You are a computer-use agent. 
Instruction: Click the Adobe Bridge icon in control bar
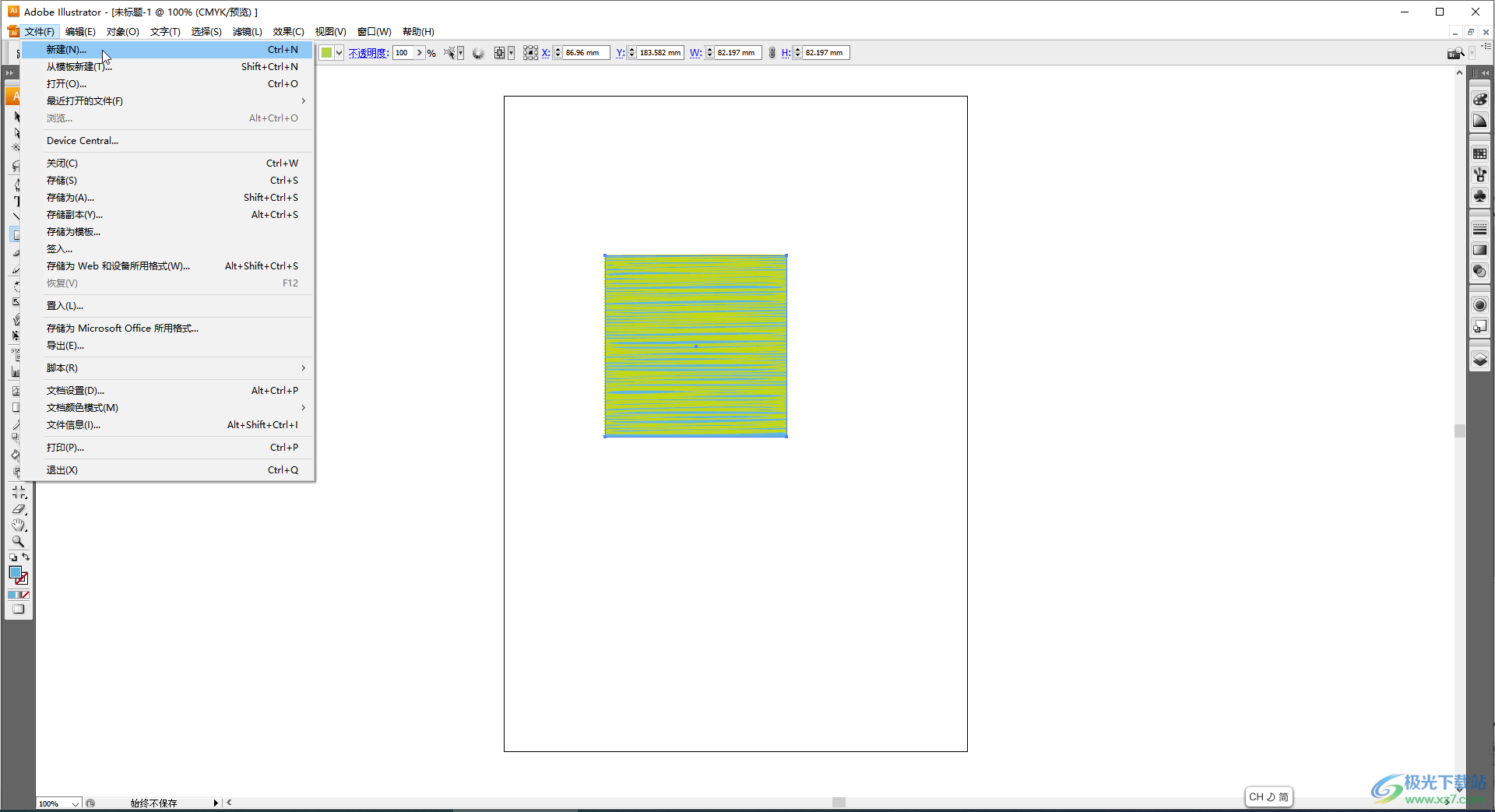pyautogui.click(x=1455, y=53)
